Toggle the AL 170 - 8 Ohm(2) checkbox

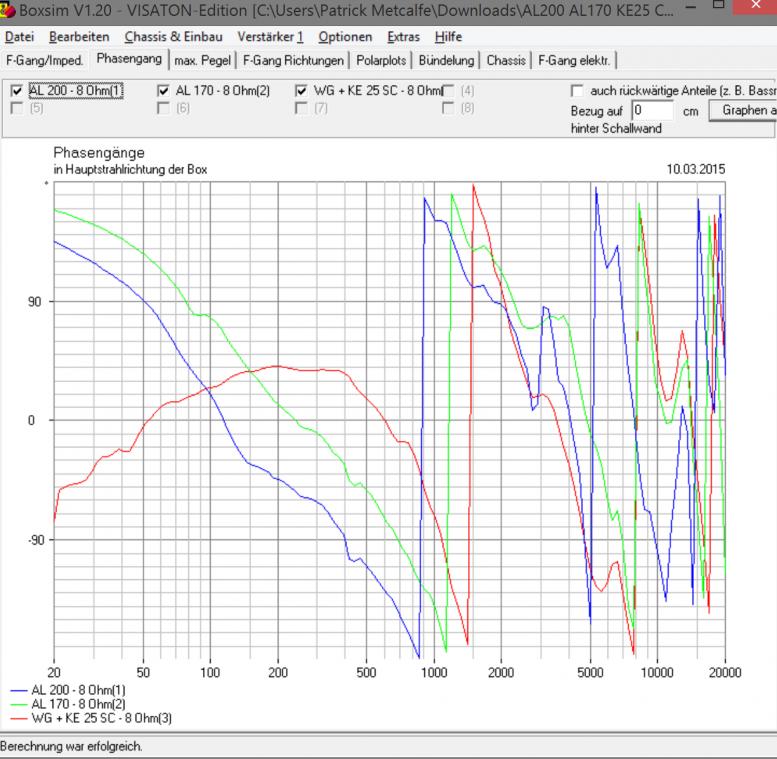[x=164, y=91]
